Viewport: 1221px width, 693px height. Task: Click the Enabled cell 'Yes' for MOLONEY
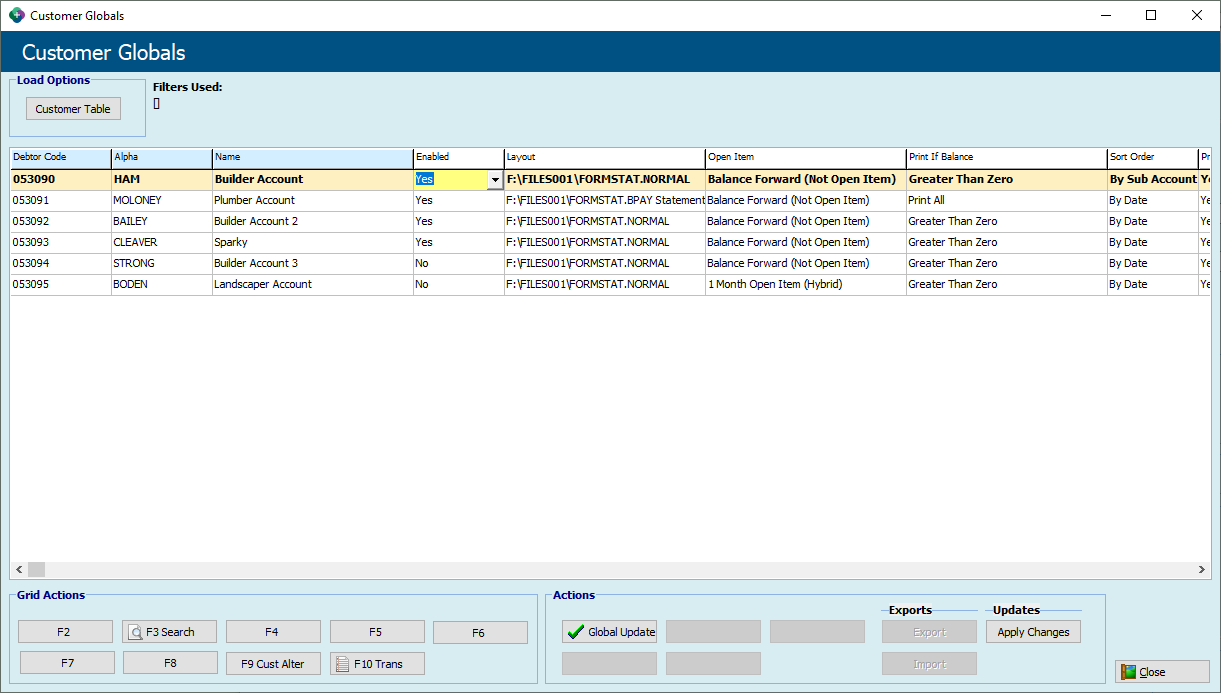tap(459, 200)
